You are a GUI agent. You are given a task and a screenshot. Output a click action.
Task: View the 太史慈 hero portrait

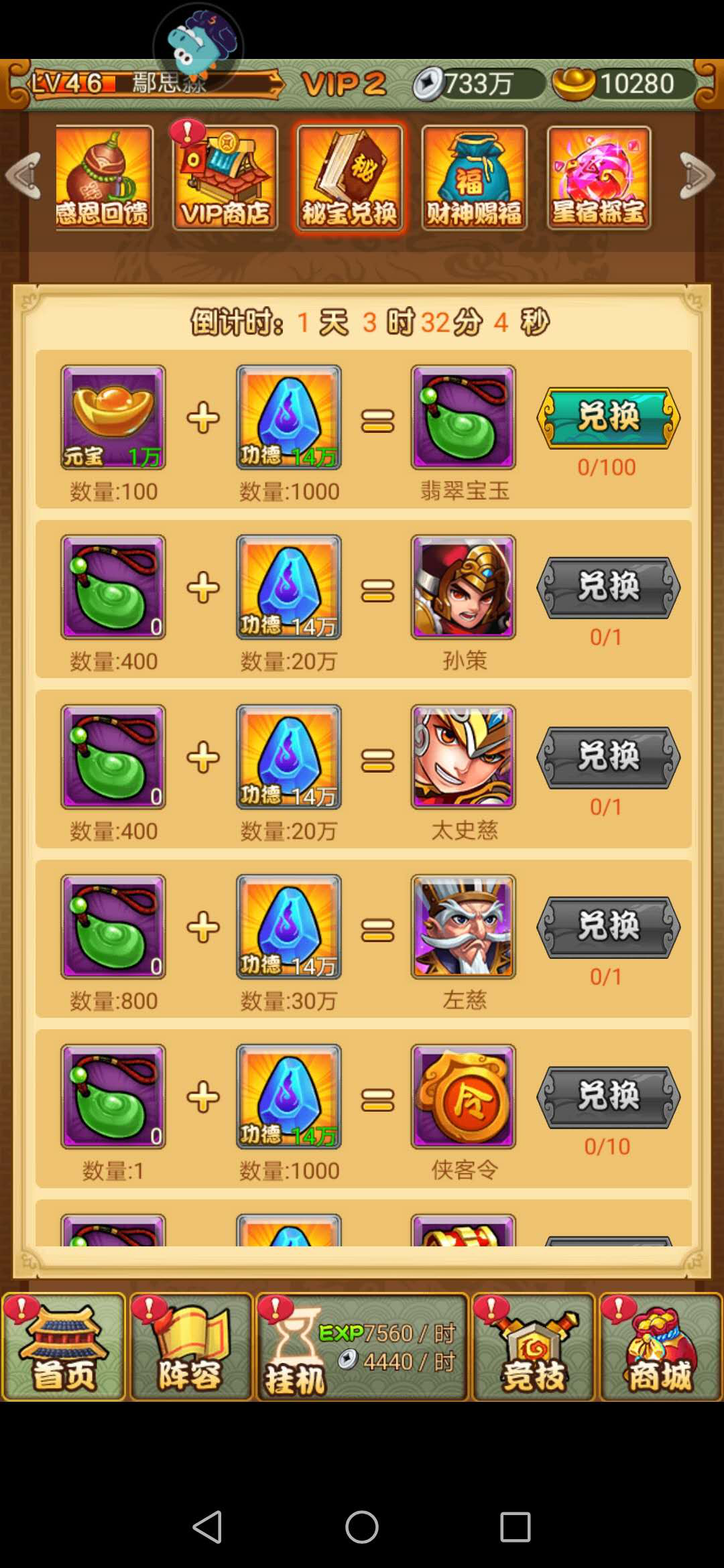[463, 757]
